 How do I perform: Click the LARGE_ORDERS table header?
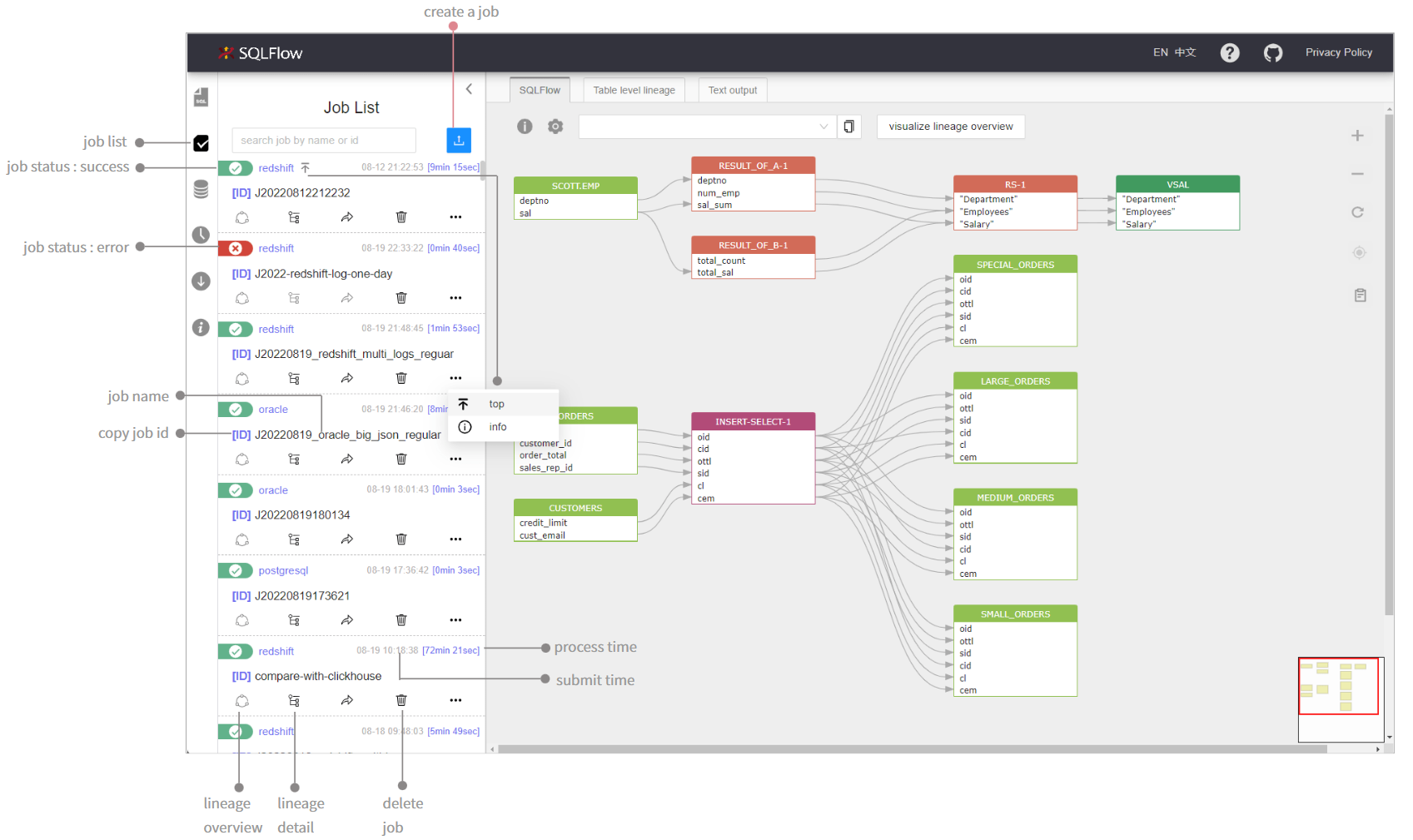pyautogui.click(x=1015, y=381)
